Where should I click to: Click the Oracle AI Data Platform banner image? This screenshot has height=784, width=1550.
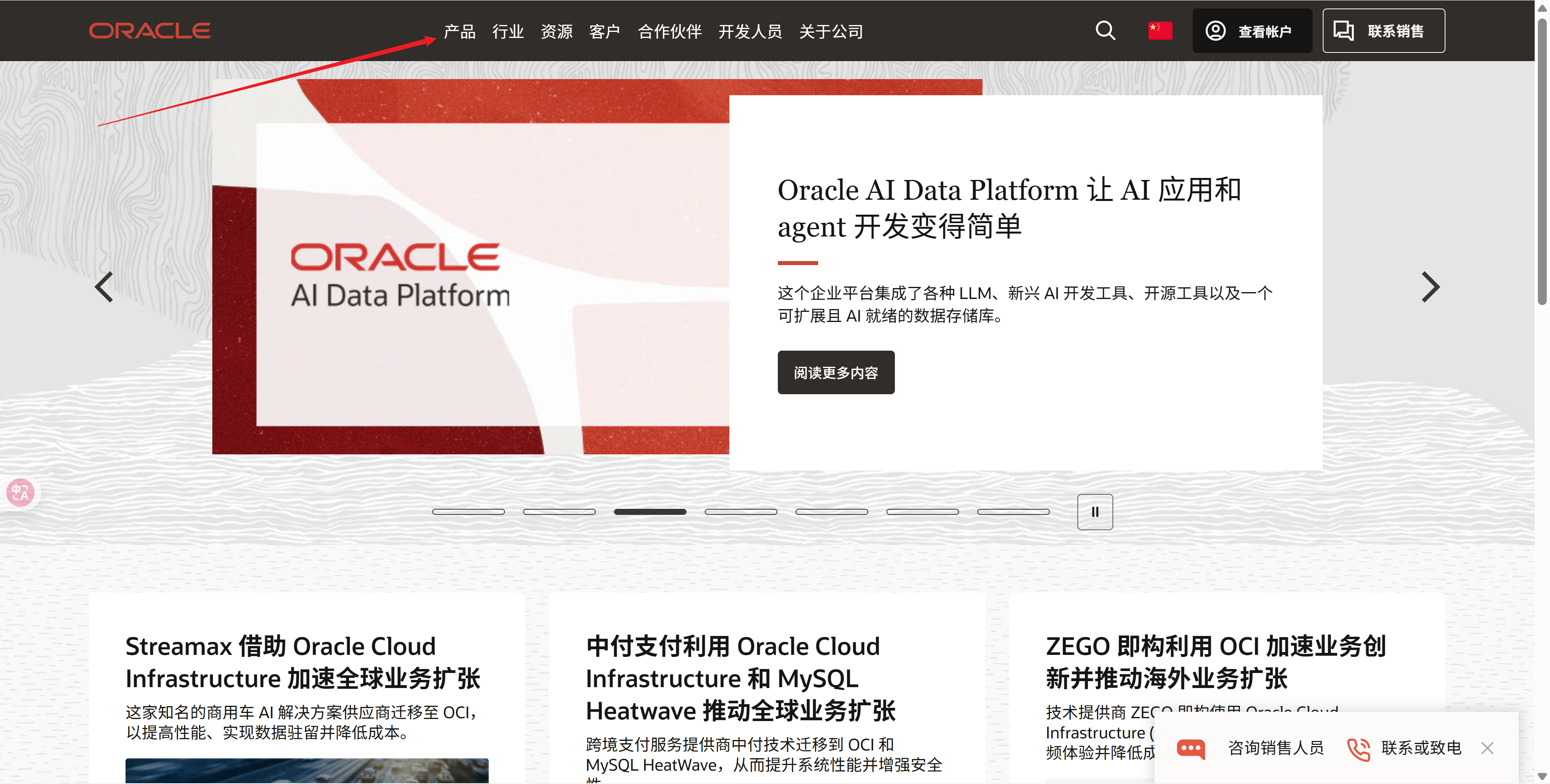tap(471, 267)
